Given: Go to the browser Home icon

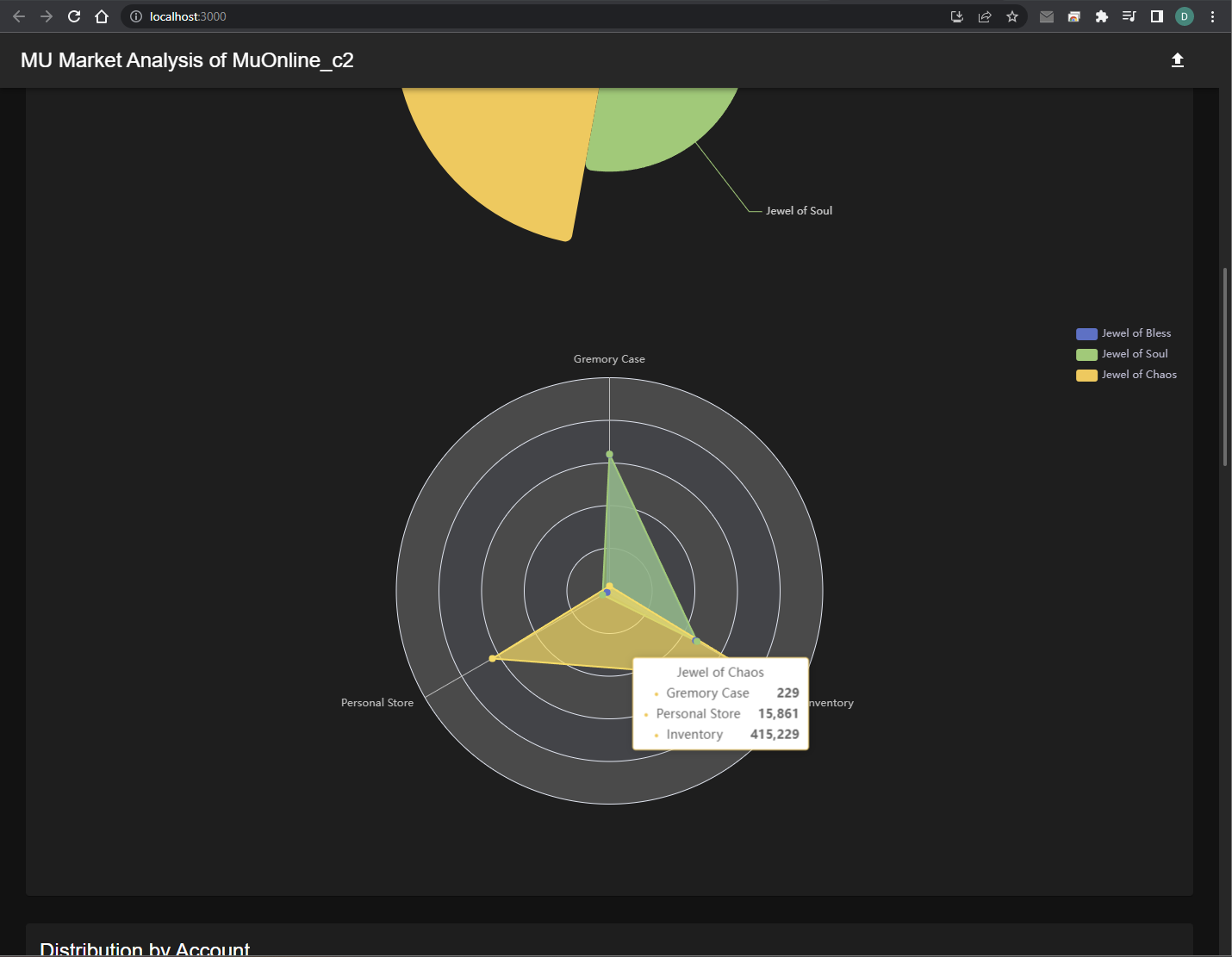Looking at the screenshot, I should (x=102, y=16).
